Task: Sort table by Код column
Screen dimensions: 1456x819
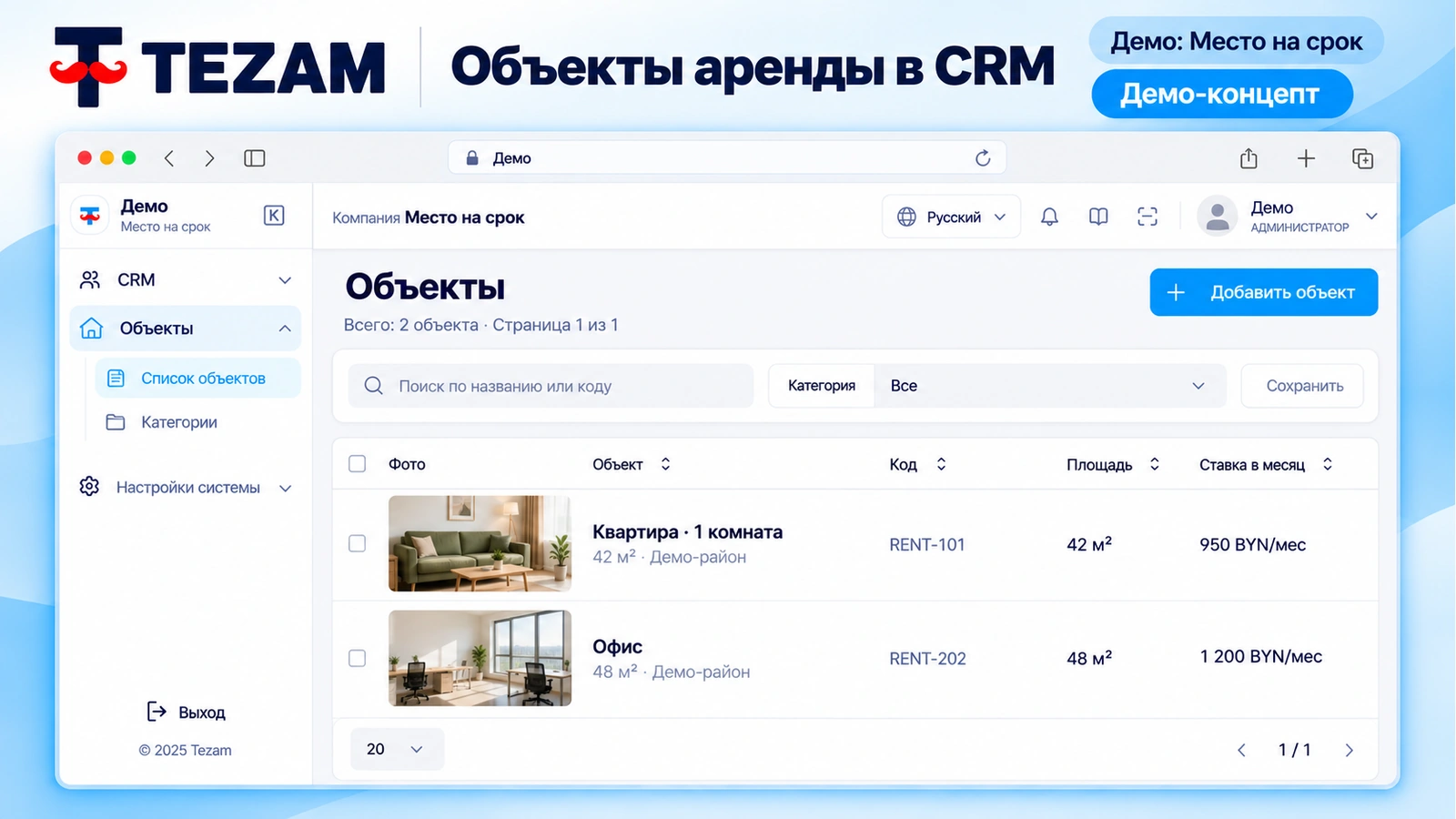Action: tap(941, 464)
